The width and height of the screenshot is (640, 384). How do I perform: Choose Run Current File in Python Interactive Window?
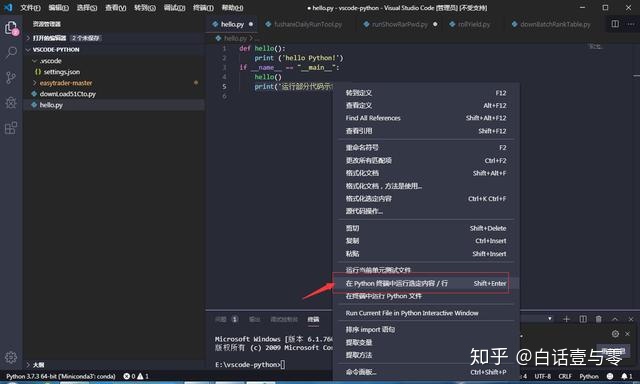point(426,313)
